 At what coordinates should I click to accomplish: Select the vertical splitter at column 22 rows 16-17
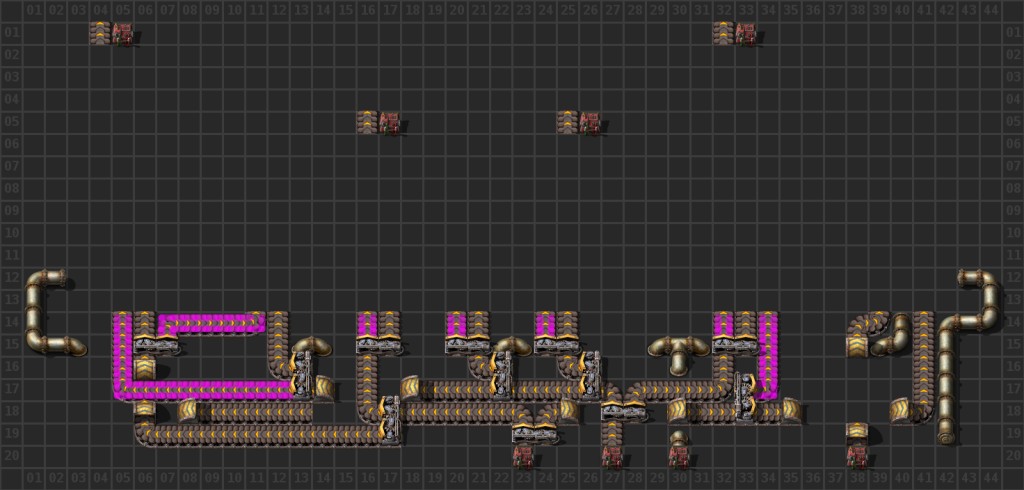[500, 375]
